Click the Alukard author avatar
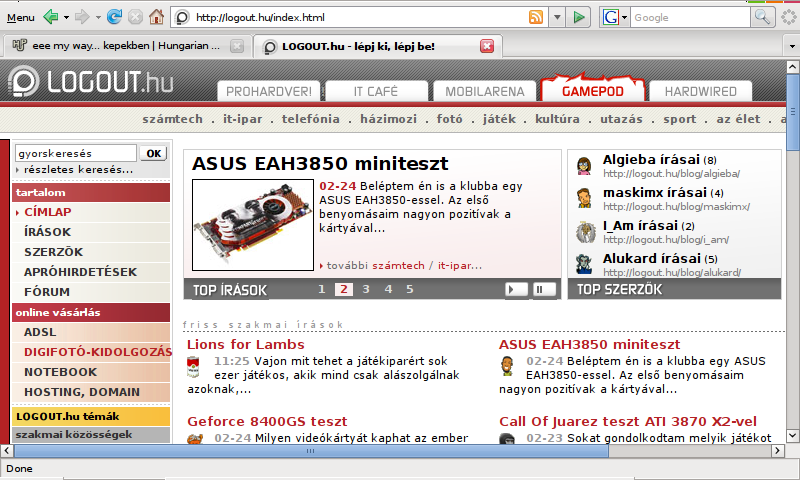This screenshot has height=480, width=800. [x=584, y=264]
